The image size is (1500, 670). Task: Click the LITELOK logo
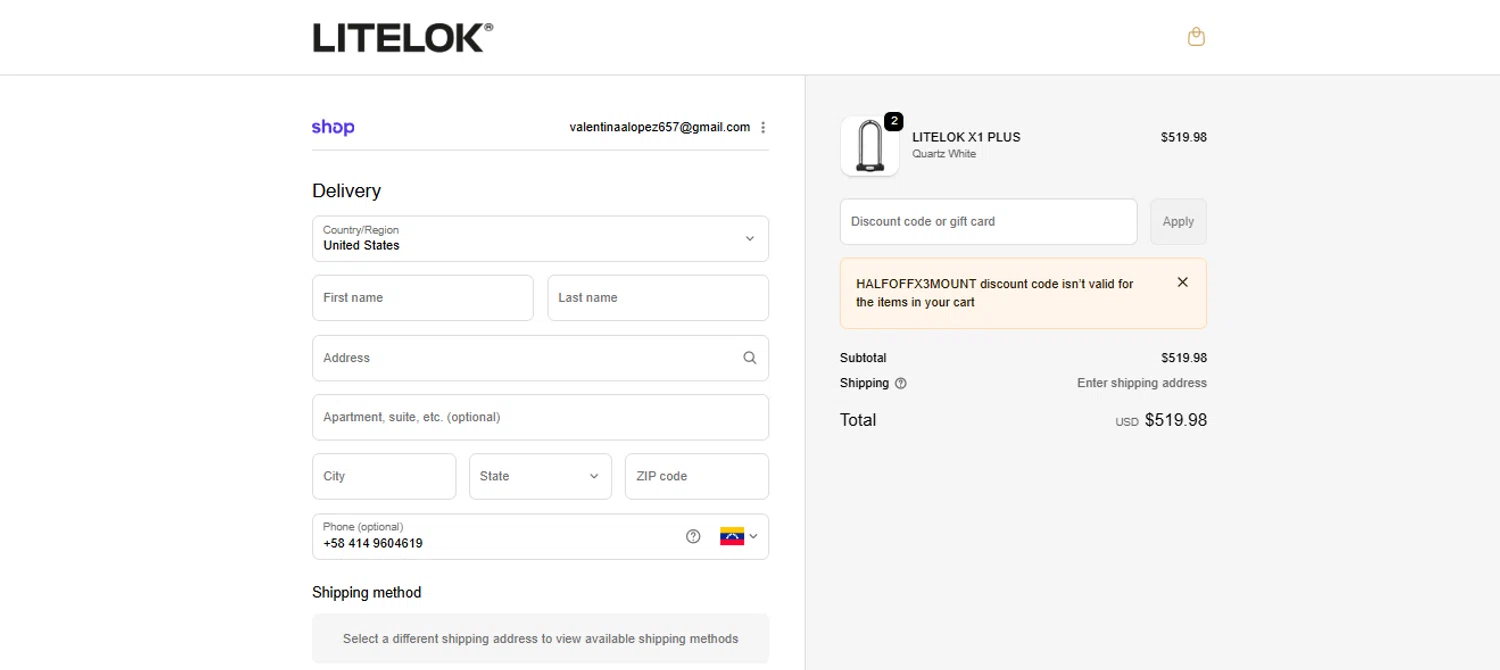pos(403,37)
